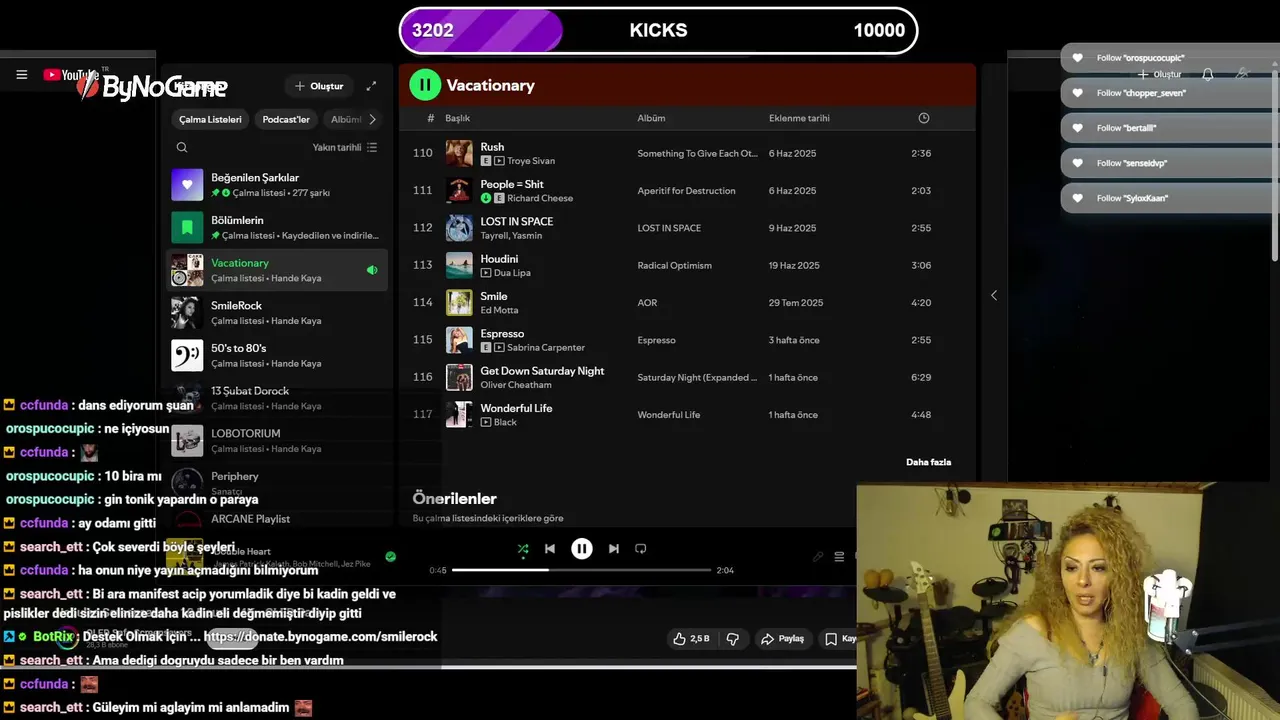The height and width of the screenshot is (720, 1280).
Task: Collapse the side panel using left arrow
Action: 993,295
